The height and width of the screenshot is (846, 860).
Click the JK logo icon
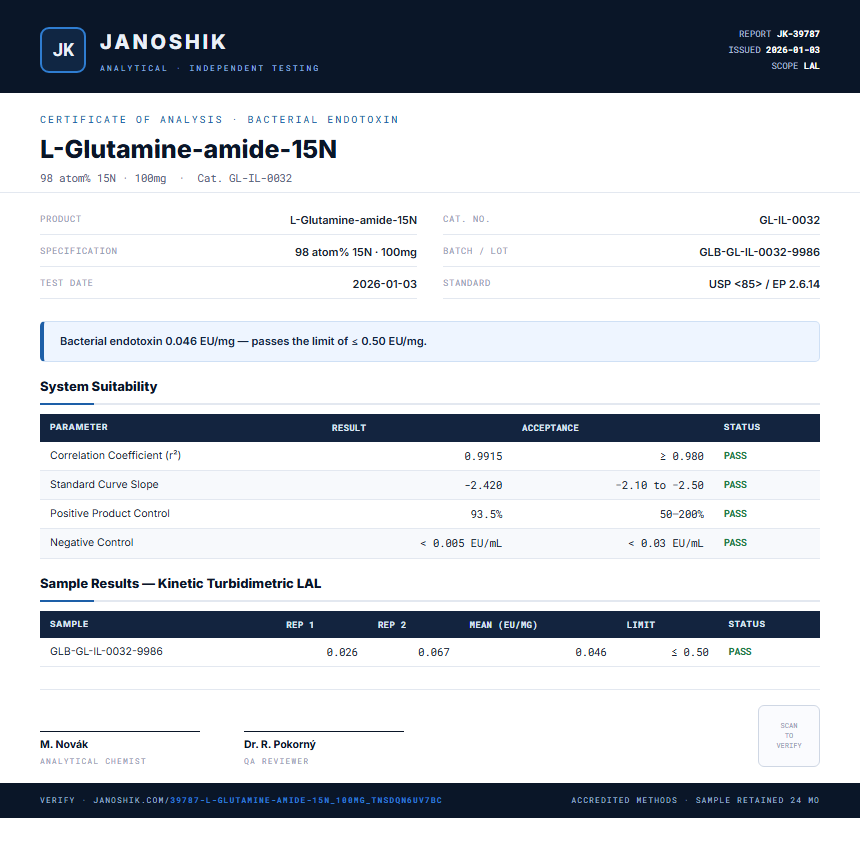click(63, 50)
